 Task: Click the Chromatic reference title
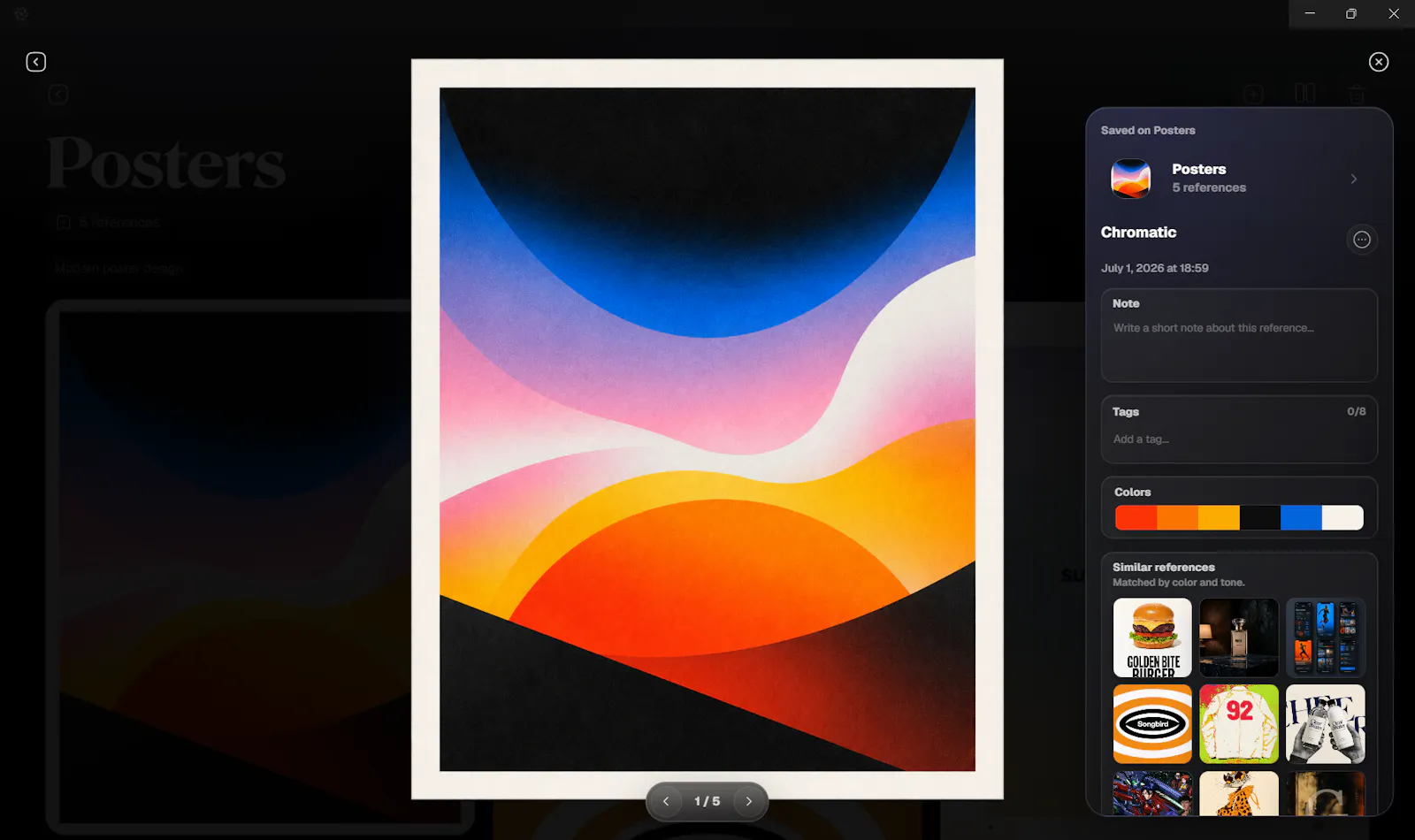click(1138, 233)
